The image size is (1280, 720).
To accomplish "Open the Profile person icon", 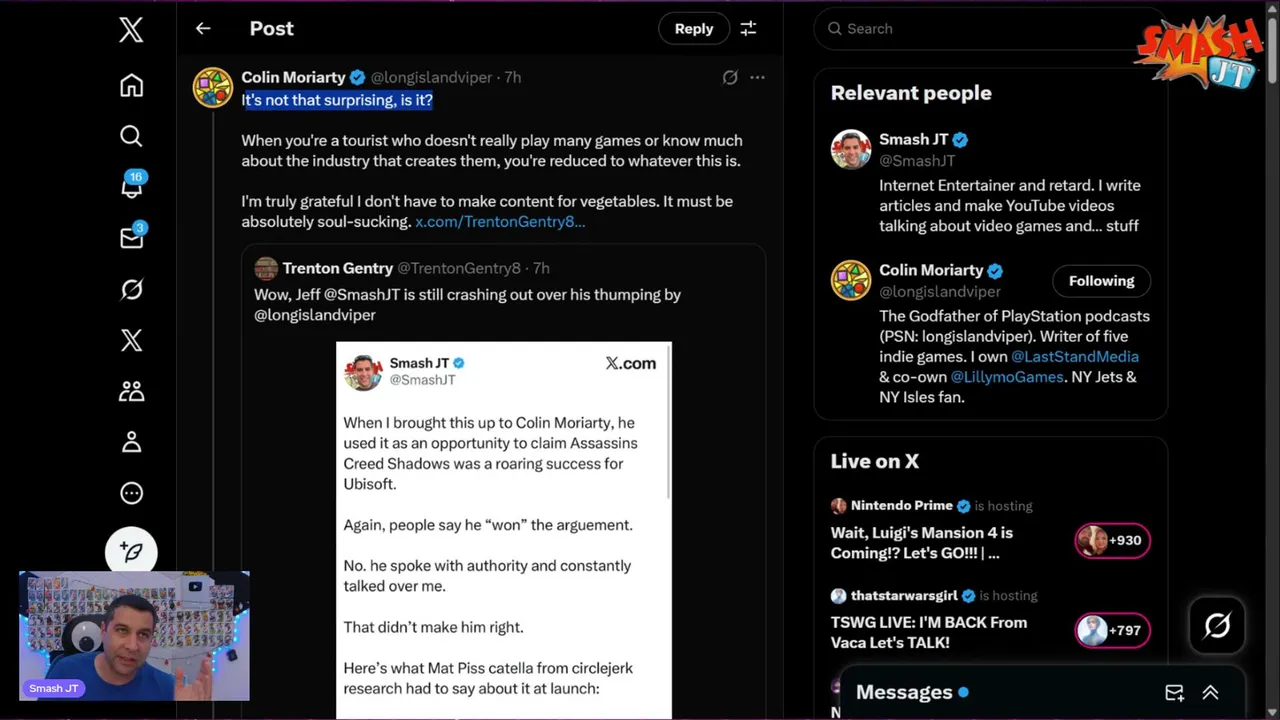I will 131,442.
